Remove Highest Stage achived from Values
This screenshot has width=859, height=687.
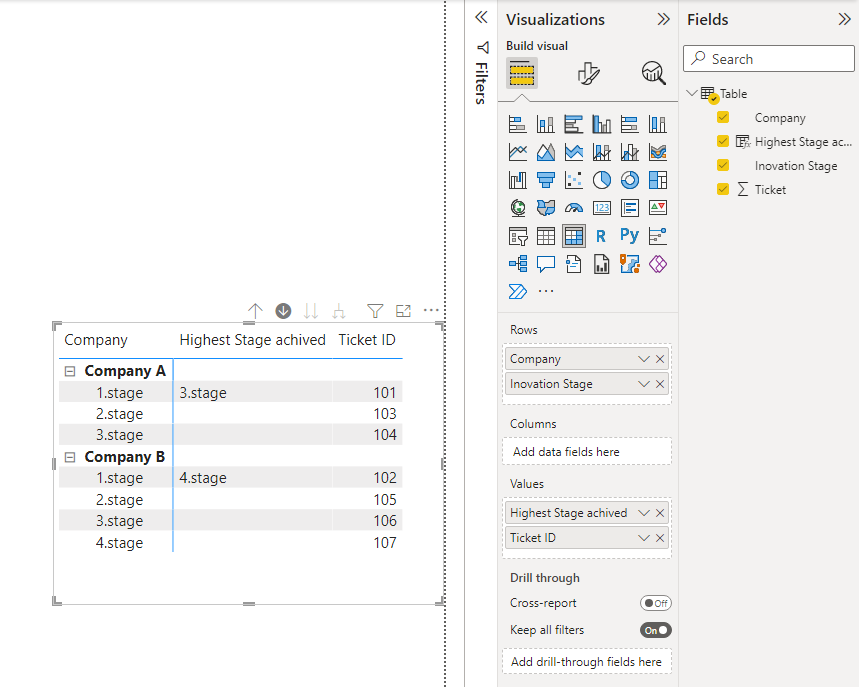pos(660,513)
